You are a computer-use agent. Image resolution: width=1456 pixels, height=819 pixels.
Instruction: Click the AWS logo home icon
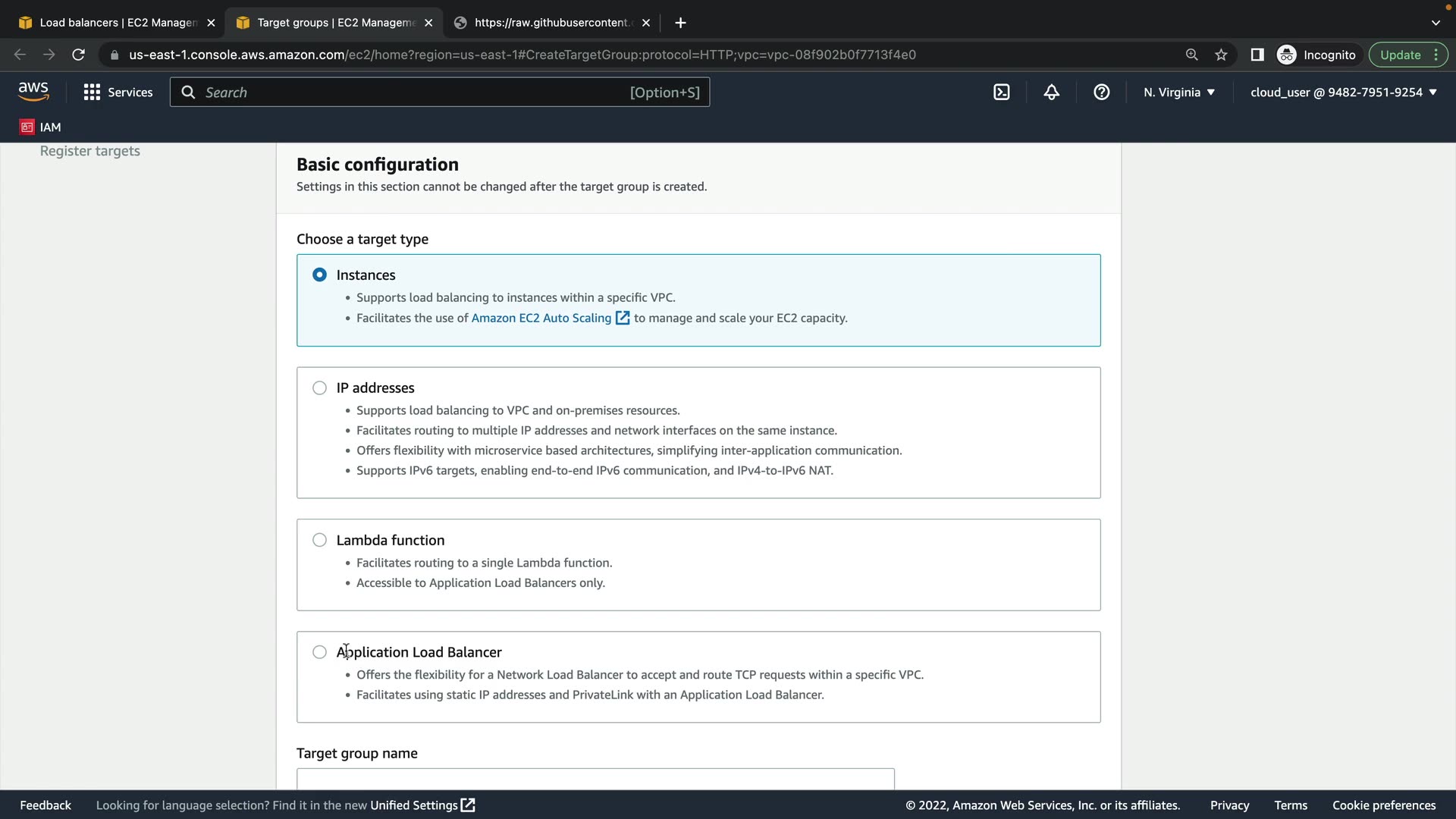[33, 92]
